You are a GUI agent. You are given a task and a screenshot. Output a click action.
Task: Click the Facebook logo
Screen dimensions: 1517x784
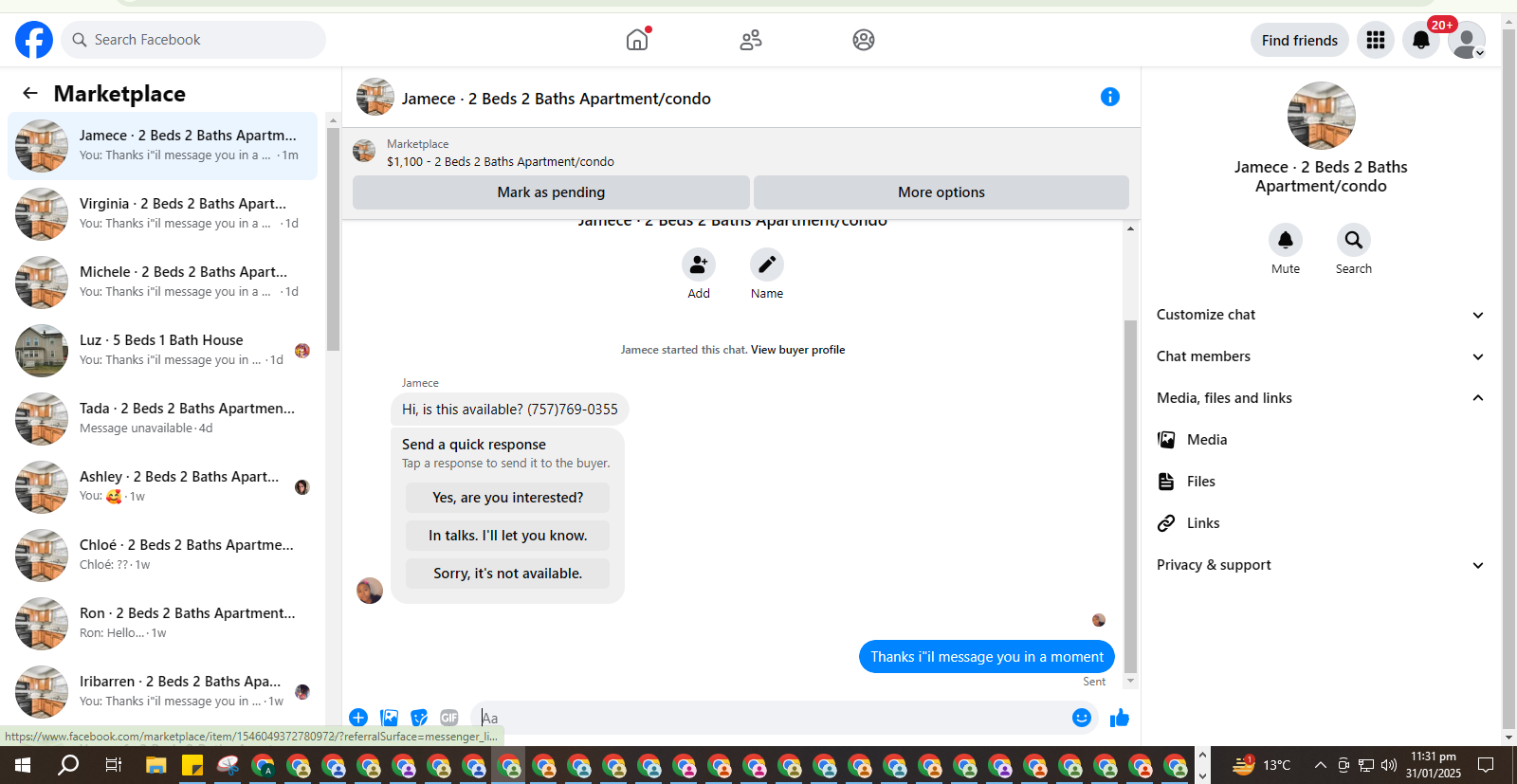(34, 40)
